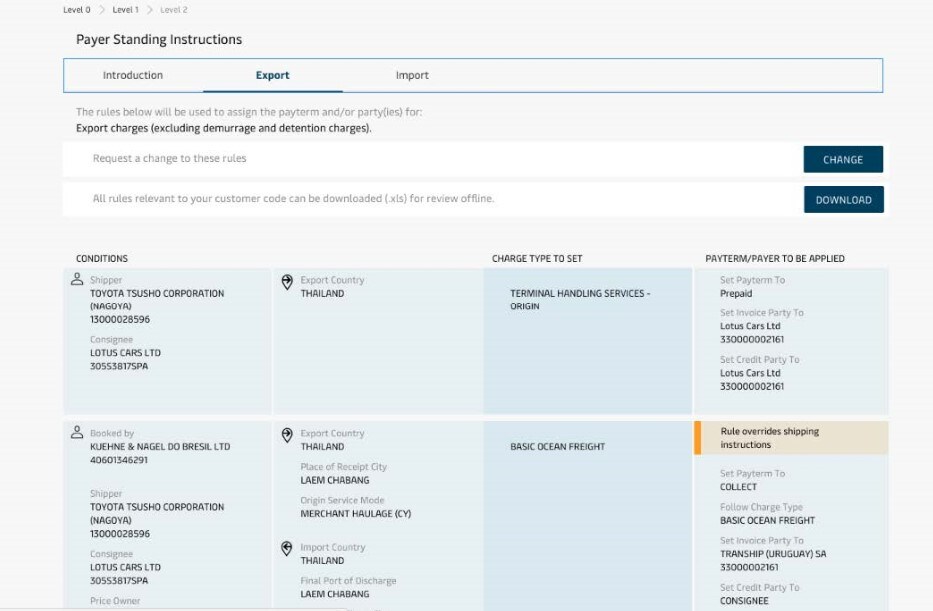Click the location pin beside Import Country
The image size is (933, 611).
pyautogui.click(x=287, y=548)
